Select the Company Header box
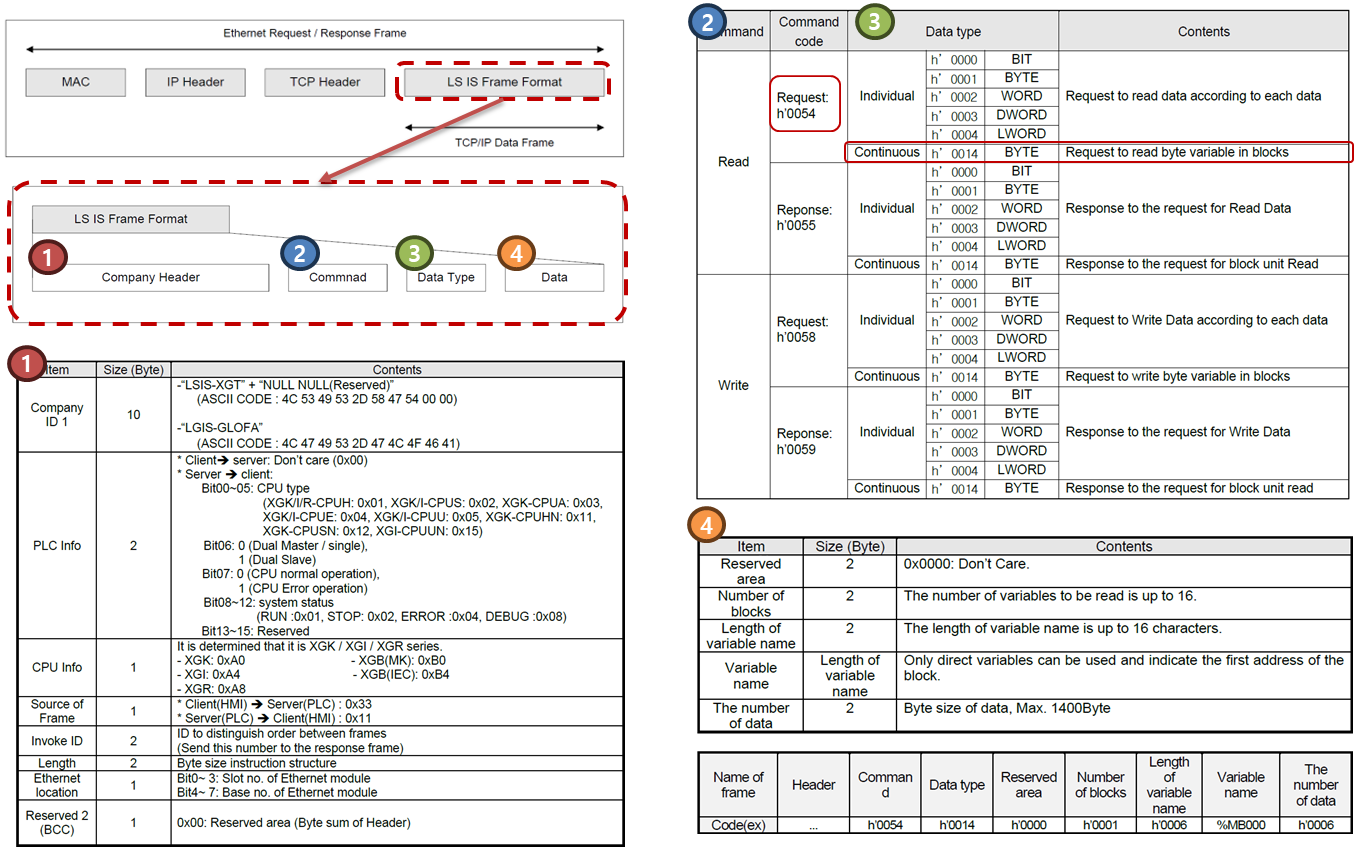The height and width of the screenshot is (847, 1354). 151,277
